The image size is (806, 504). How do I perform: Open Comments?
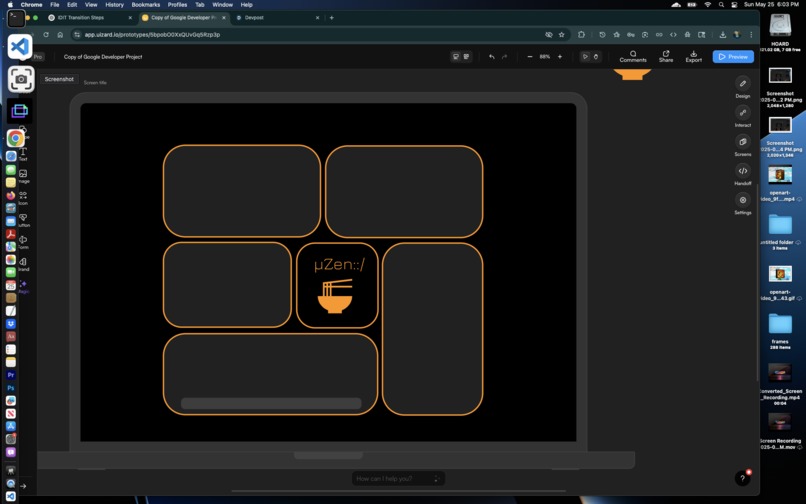(633, 57)
